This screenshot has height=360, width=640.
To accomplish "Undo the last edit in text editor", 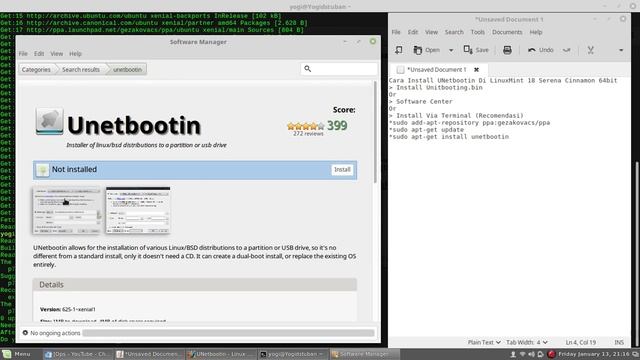I will [540, 50].
